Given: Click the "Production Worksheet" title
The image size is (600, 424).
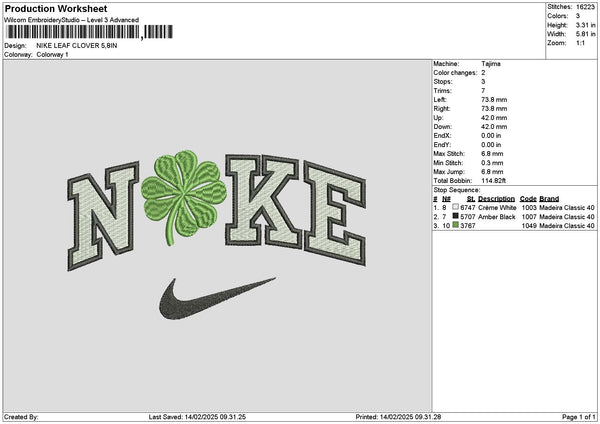Looking at the screenshot, I should point(56,8).
